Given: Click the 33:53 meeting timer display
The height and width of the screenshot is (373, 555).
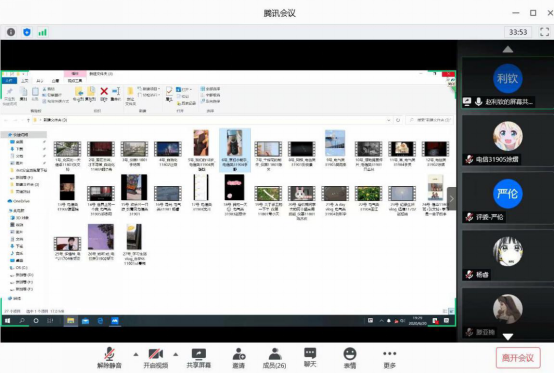Looking at the screenshot, I should pyautogui.click(x=518, y=32).
